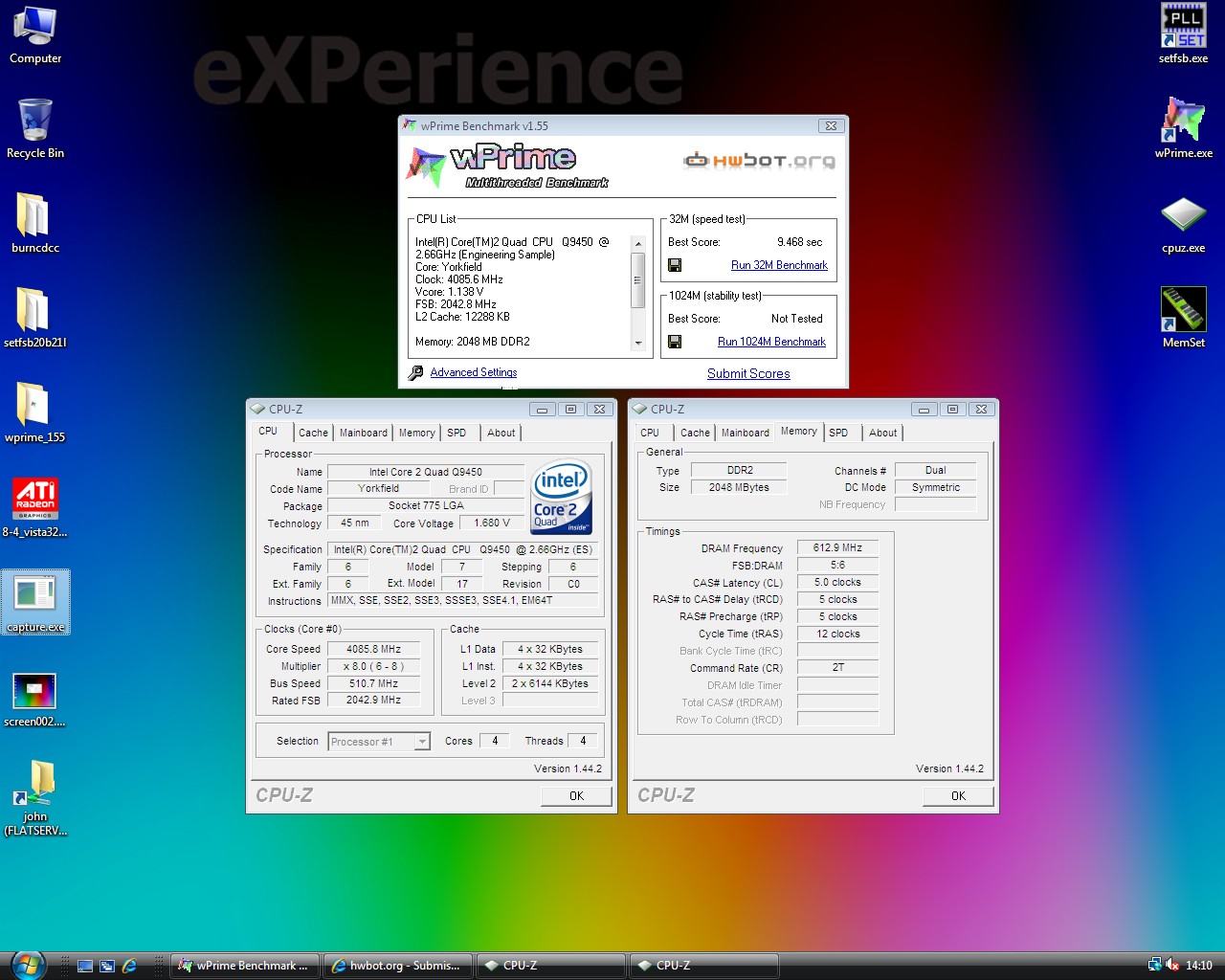Screen dimensions: 1225x980
Task: Click the DRAM Frequency 612.9 MHz field
Action: 838,548
